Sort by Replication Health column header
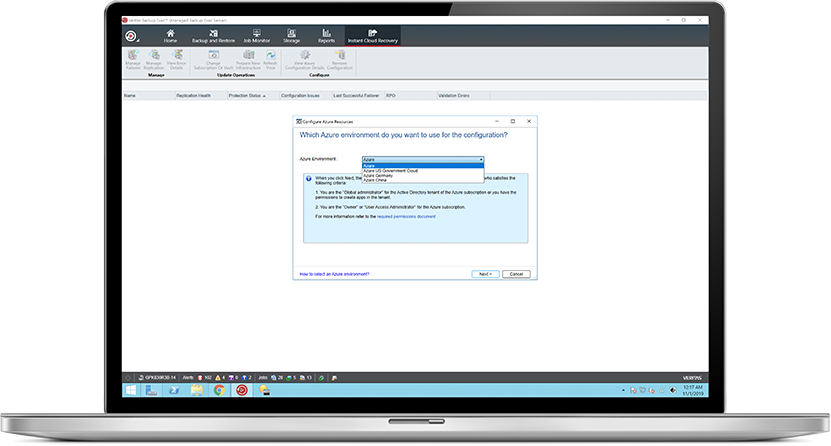This screenshot has width=831, height=446. [201, 96]
